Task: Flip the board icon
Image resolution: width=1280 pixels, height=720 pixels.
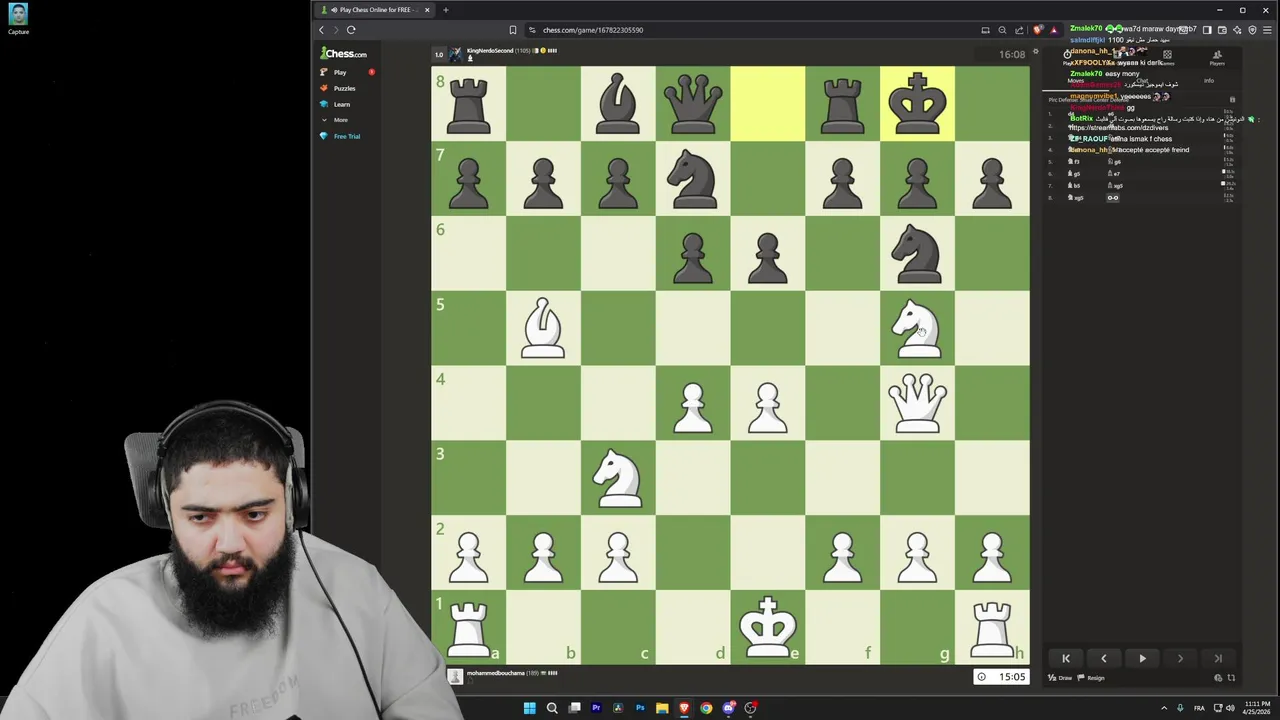Action: (x=1231, y=678)
